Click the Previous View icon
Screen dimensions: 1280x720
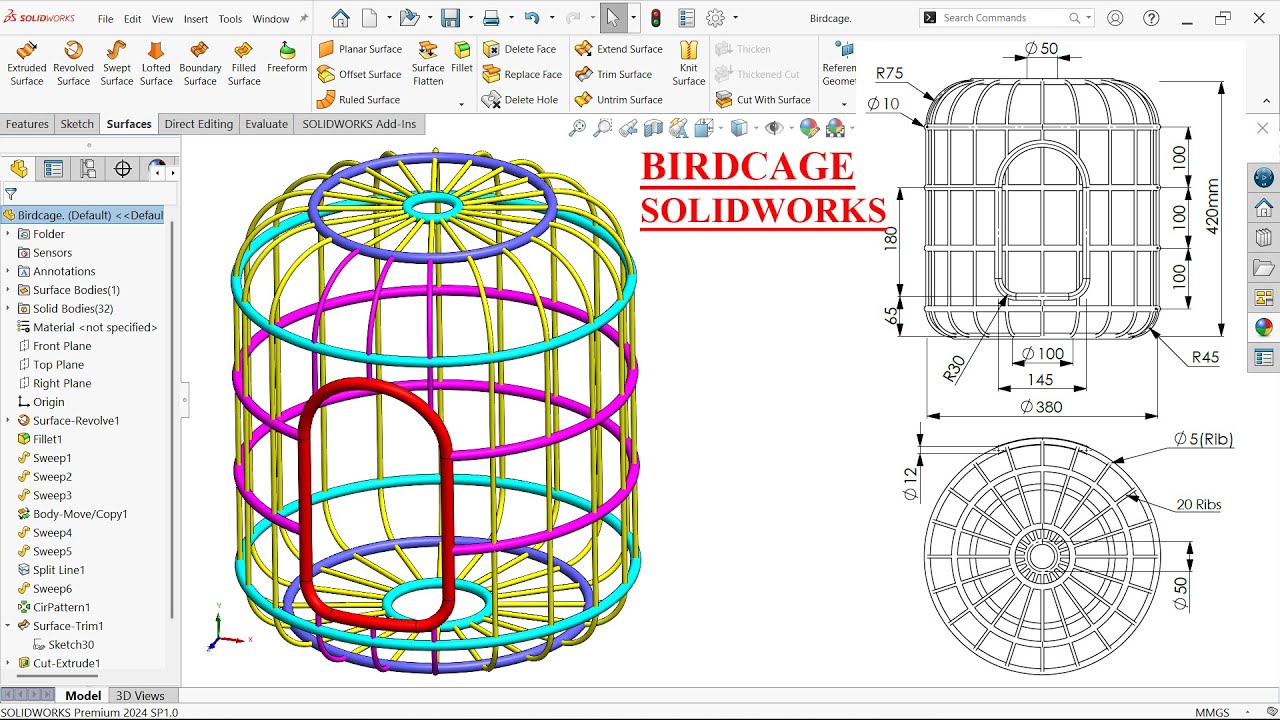[628, 128]
